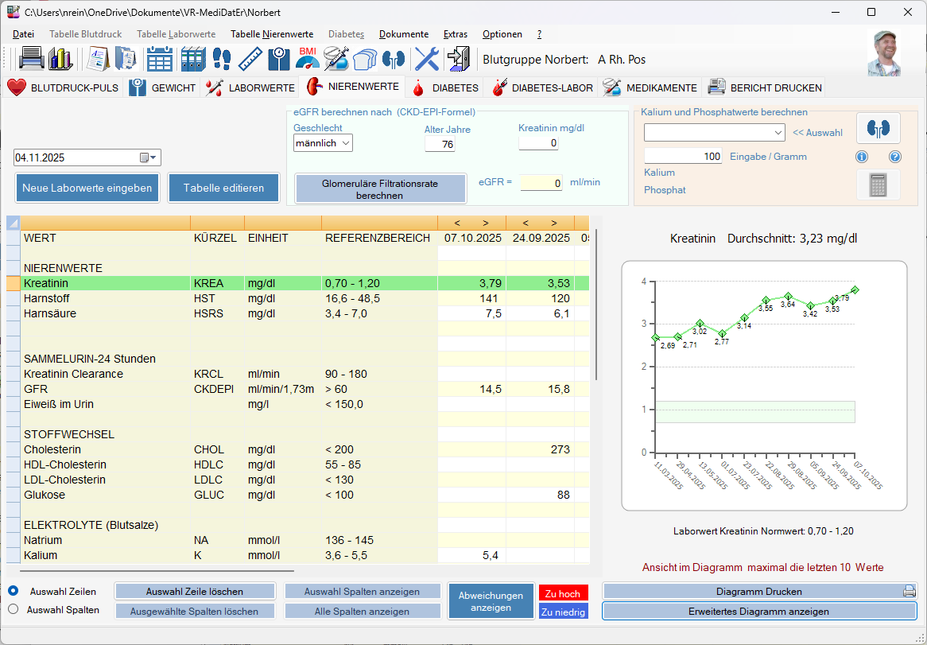The width and height of the screenshot is (927, 645).
Task: Click the exit door icon in the toolbar
Action: tap(458, 59)
